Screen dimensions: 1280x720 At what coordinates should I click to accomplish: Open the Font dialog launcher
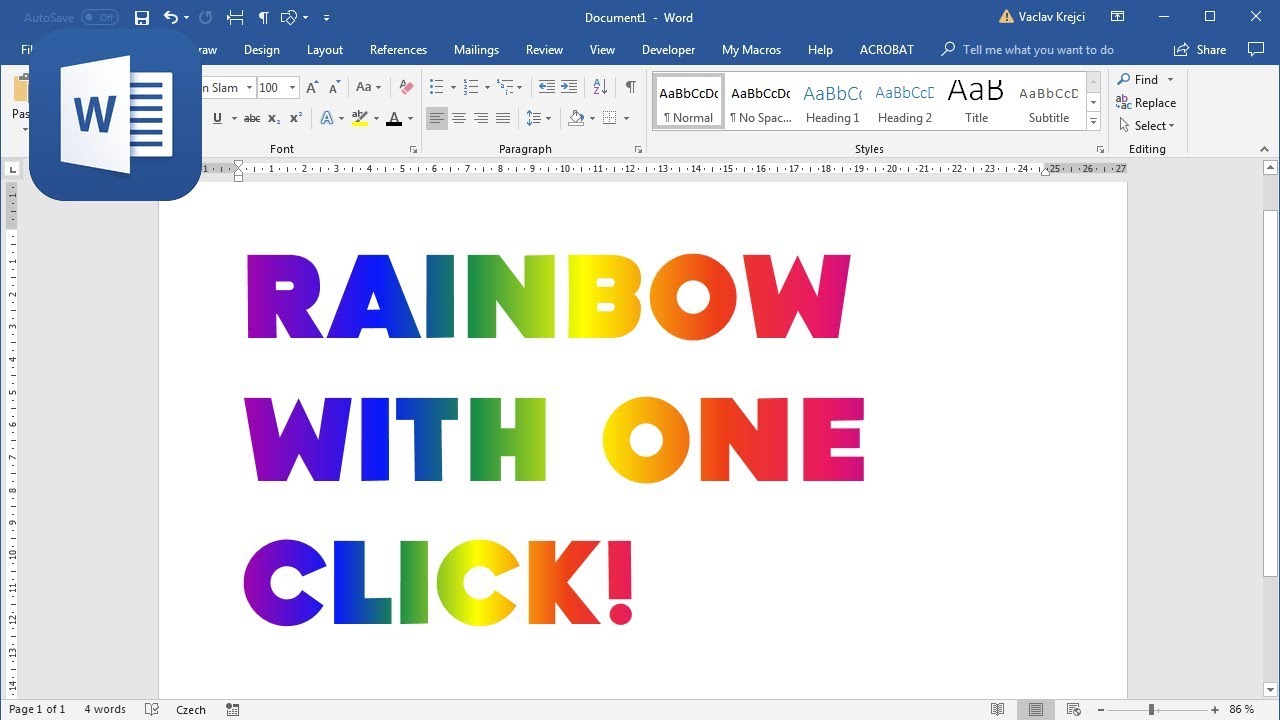click(x=413, y=150)
